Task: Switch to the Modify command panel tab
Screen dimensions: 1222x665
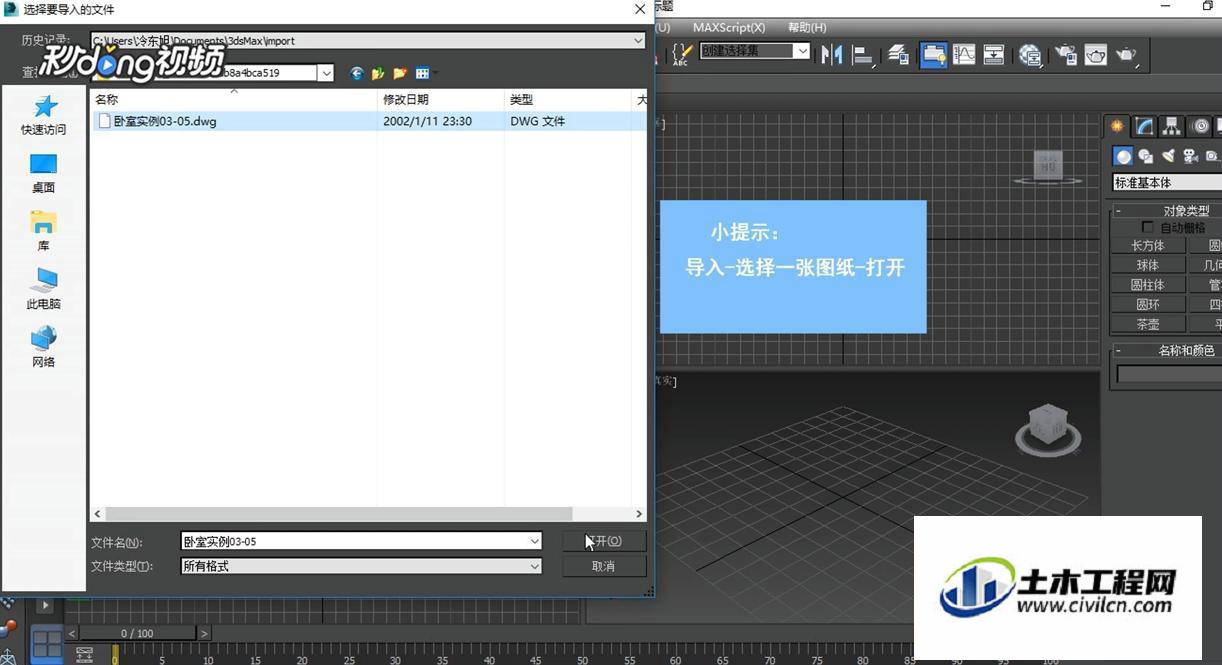Action: 1145,126
